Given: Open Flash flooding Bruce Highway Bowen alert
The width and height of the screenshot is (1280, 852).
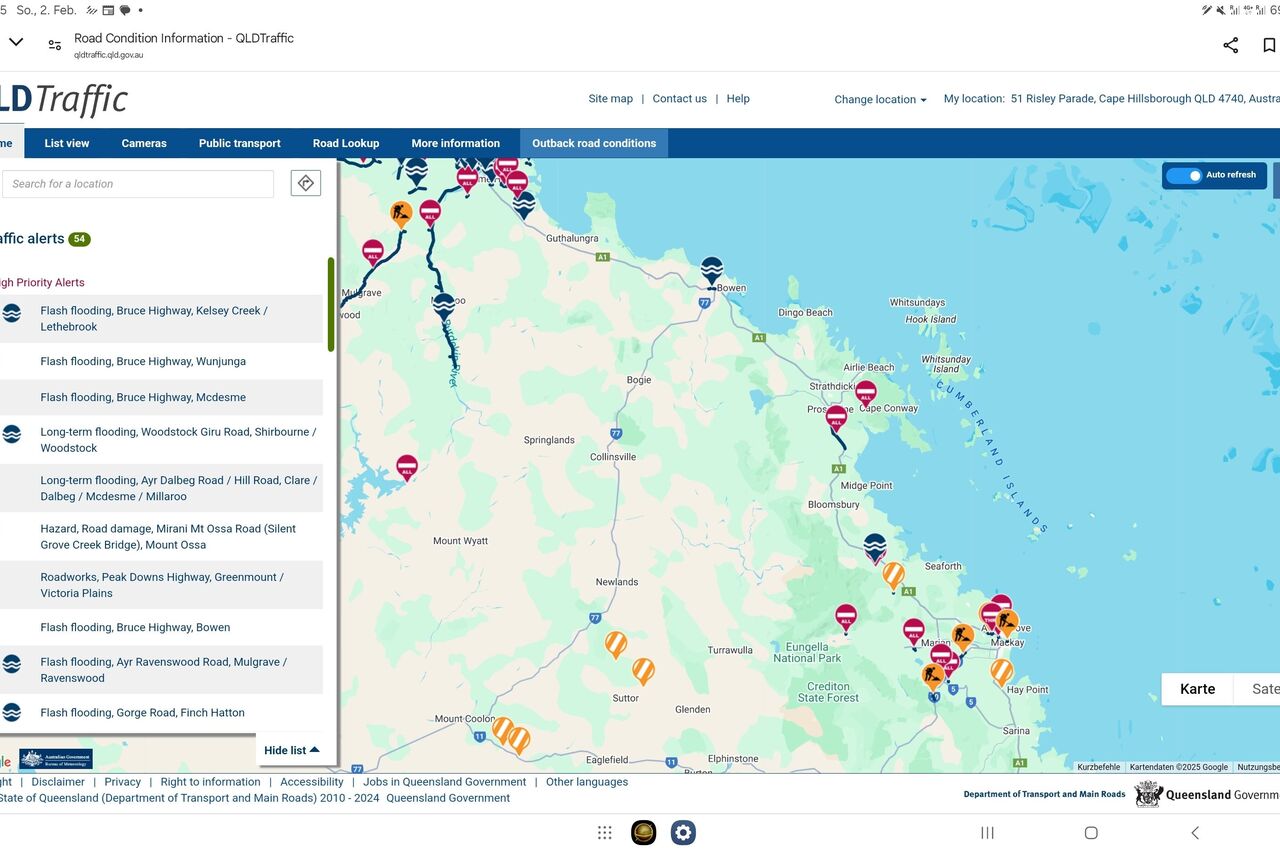Looking at the screenshot, I should (x=135, y=628).
